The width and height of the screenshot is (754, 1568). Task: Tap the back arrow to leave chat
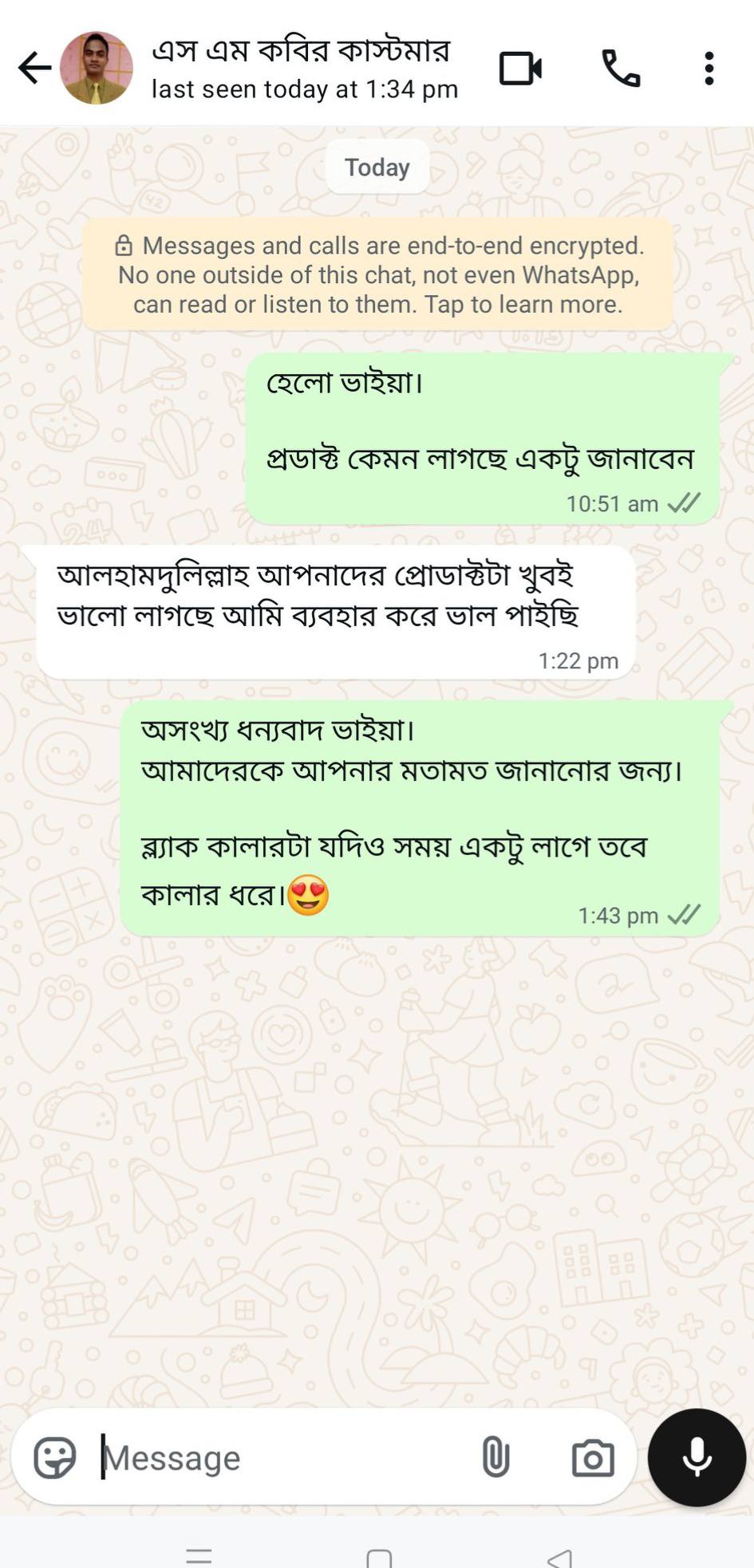click(x=34, y=69)
